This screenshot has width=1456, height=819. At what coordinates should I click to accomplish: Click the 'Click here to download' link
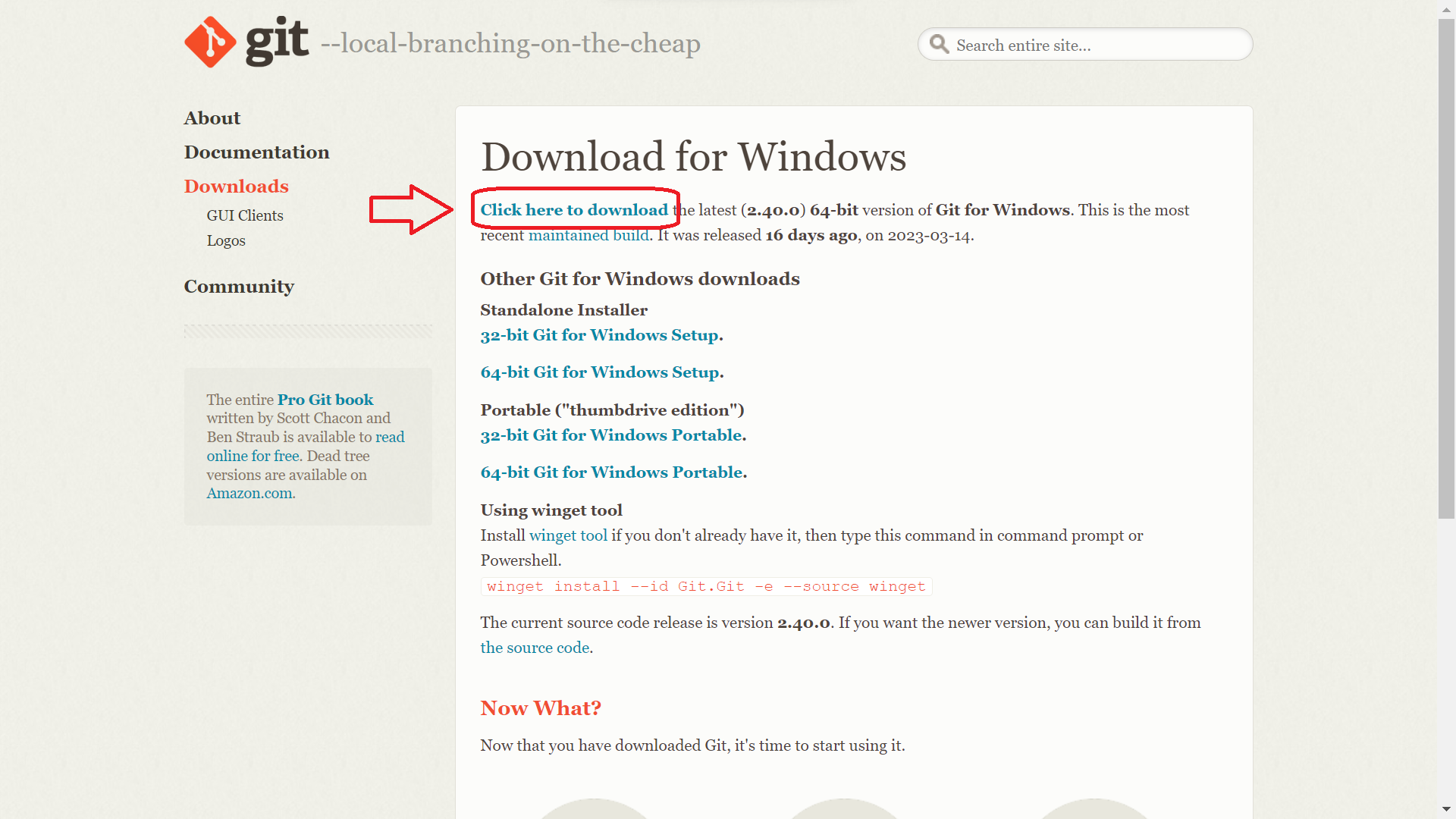(574, 210)
